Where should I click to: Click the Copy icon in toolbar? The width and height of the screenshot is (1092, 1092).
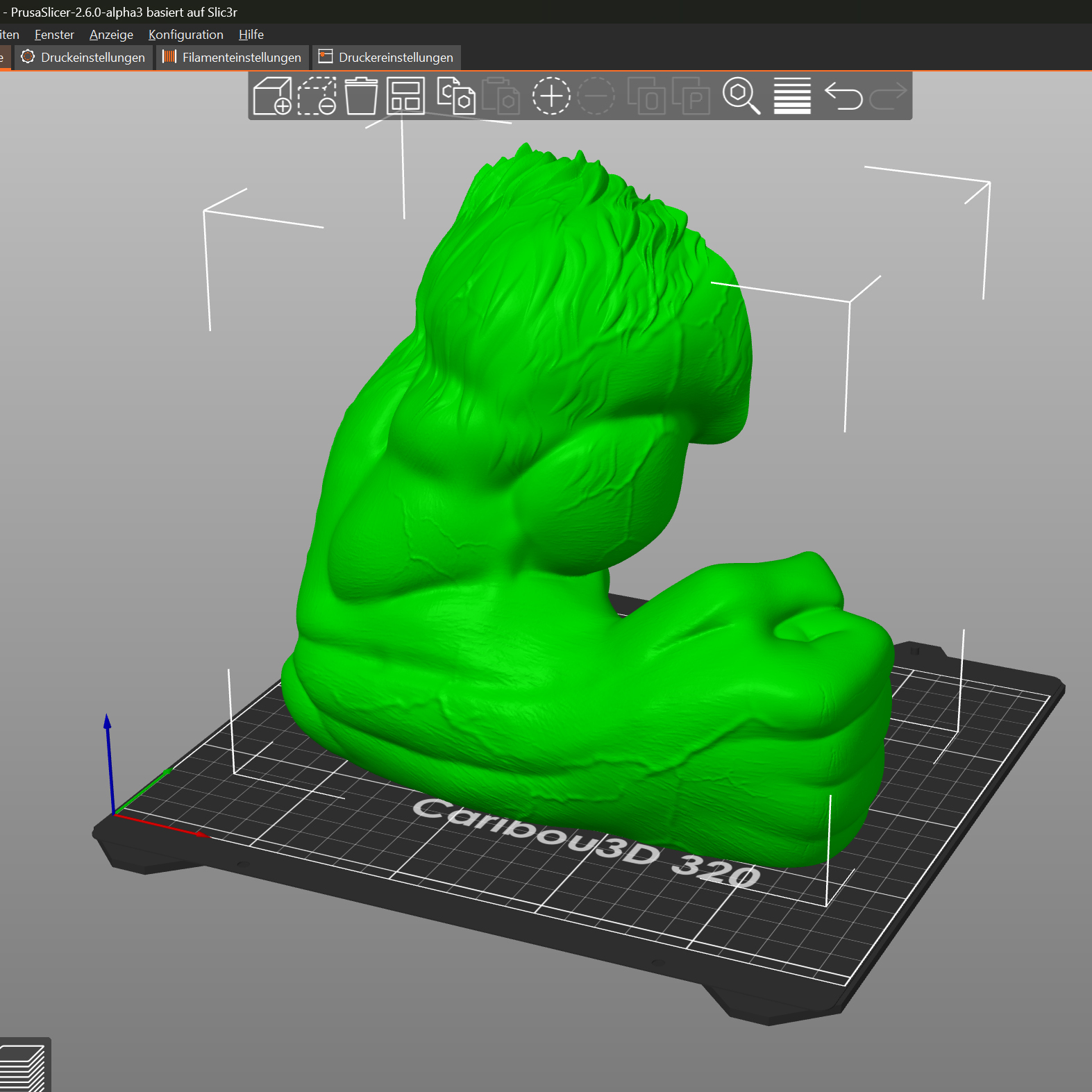pyautogui.click(x=455, y=96)
